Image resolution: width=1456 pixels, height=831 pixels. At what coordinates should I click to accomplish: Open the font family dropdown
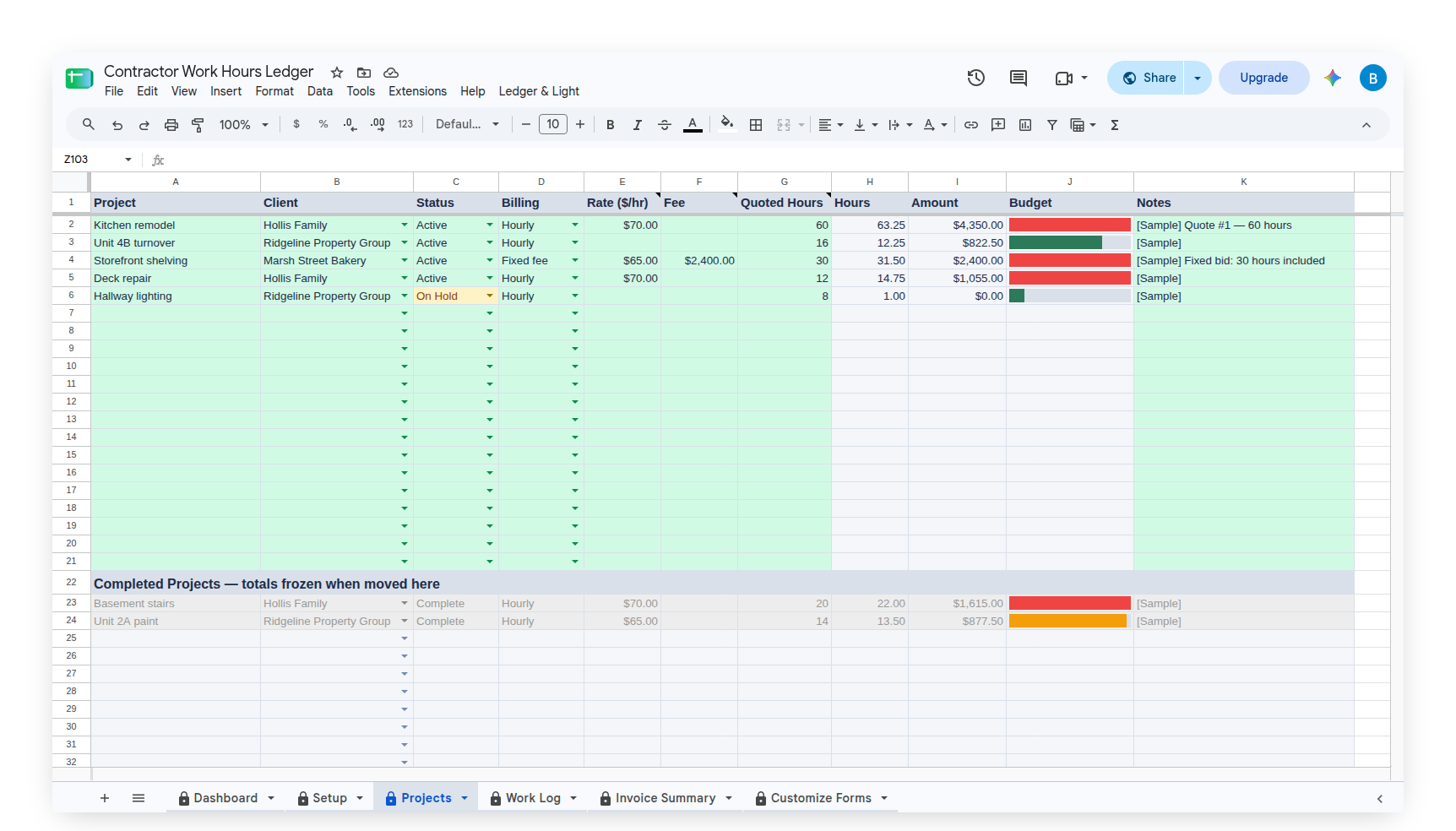click(467, 124)
